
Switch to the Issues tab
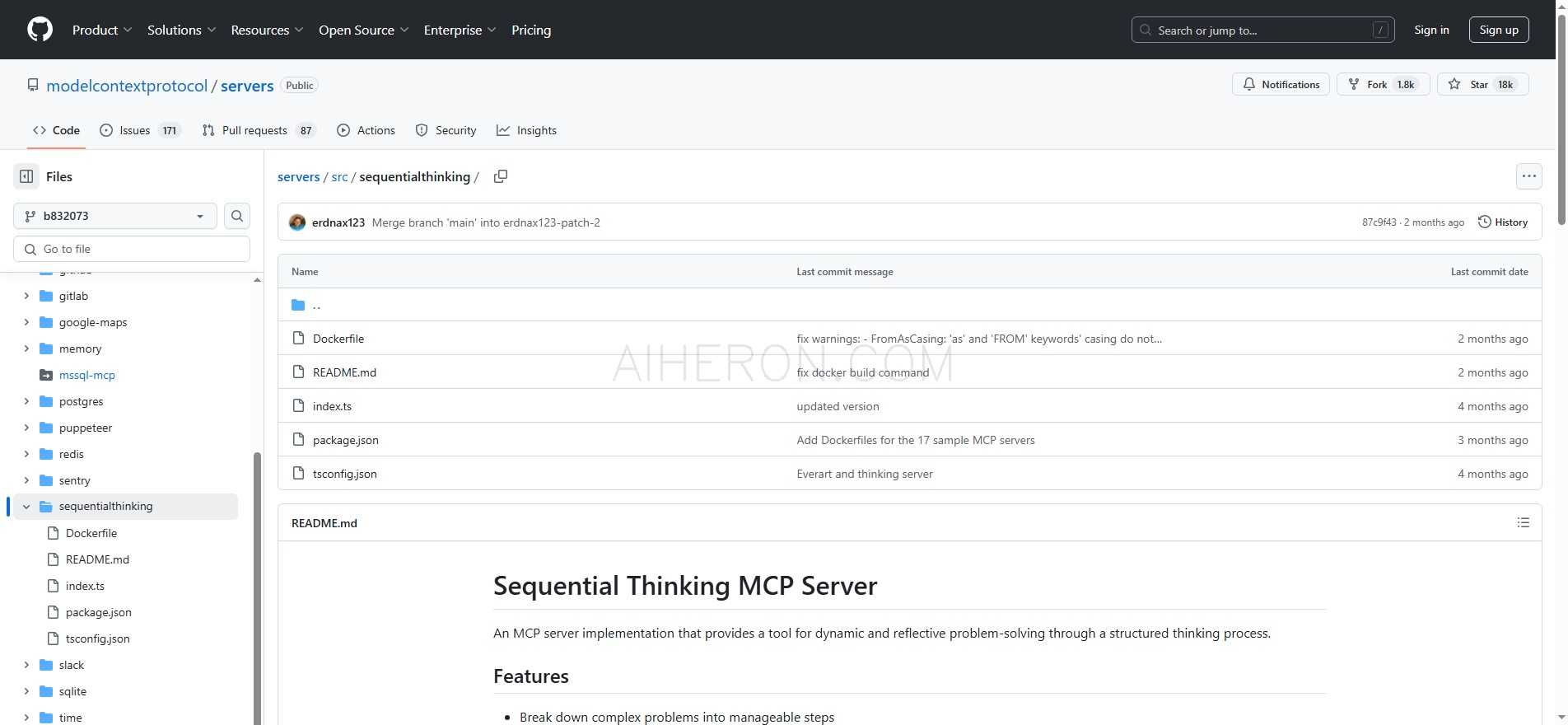[135, 130]
